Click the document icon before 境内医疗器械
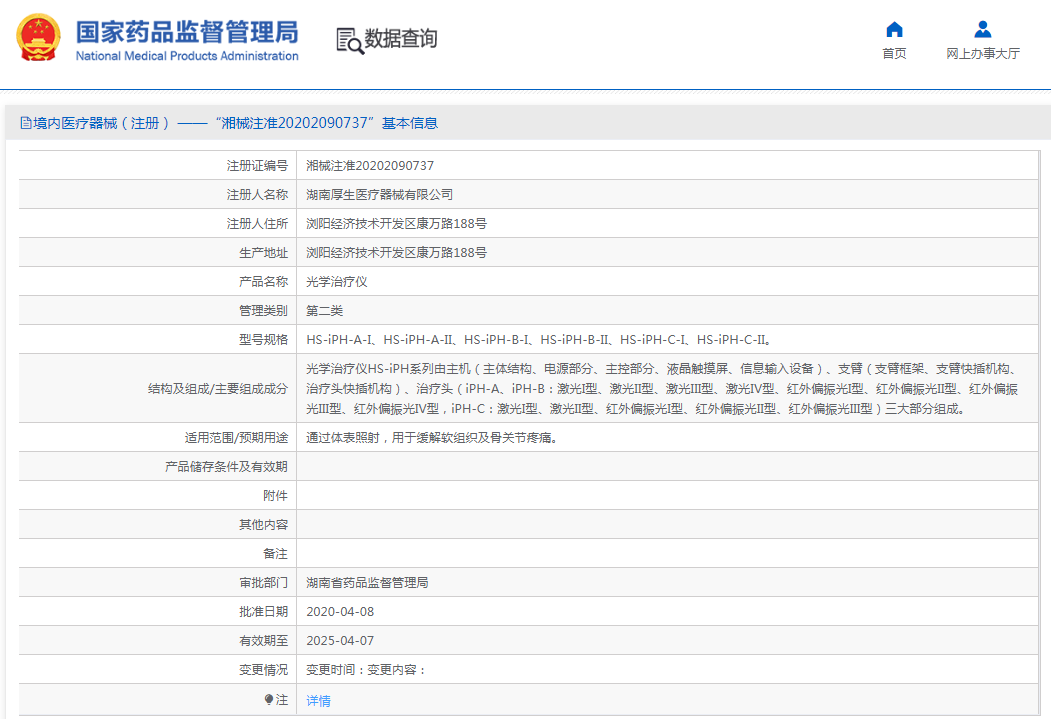This screenshot has width=1051, height=719. coord(26,123)
